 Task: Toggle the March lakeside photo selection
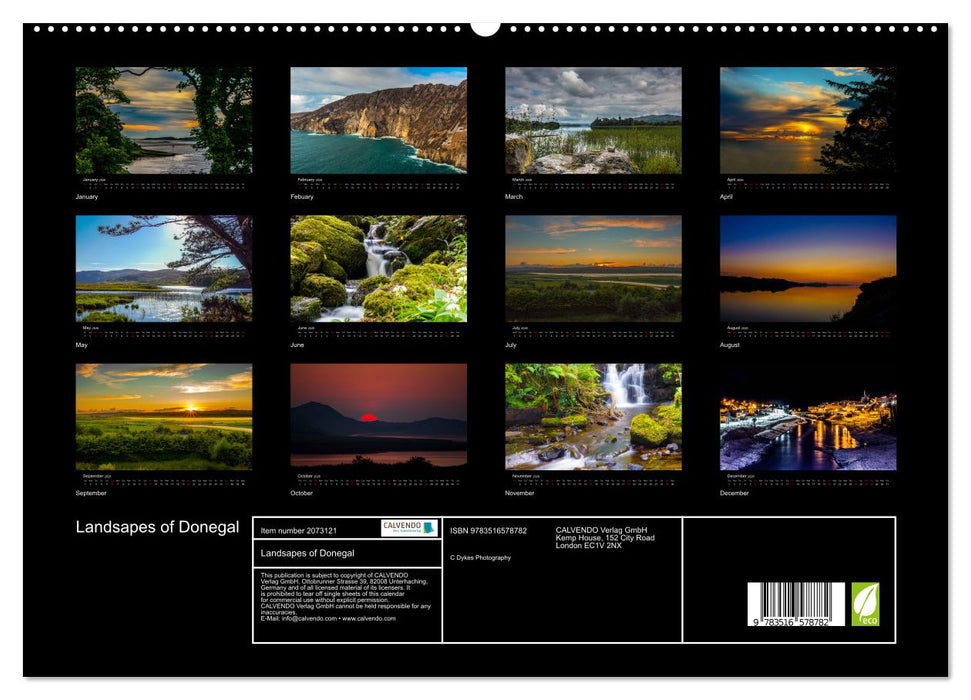[590, 120]
